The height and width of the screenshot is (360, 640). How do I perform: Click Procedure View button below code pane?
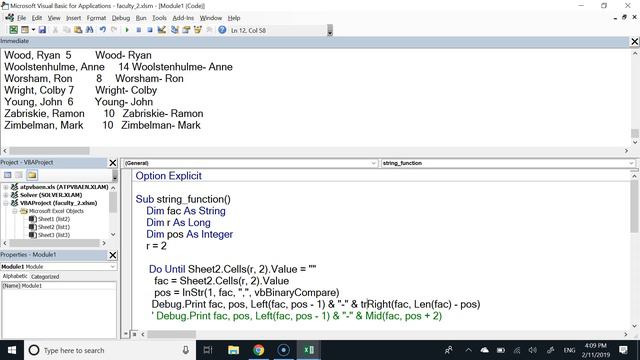click(x=126, y=334)
